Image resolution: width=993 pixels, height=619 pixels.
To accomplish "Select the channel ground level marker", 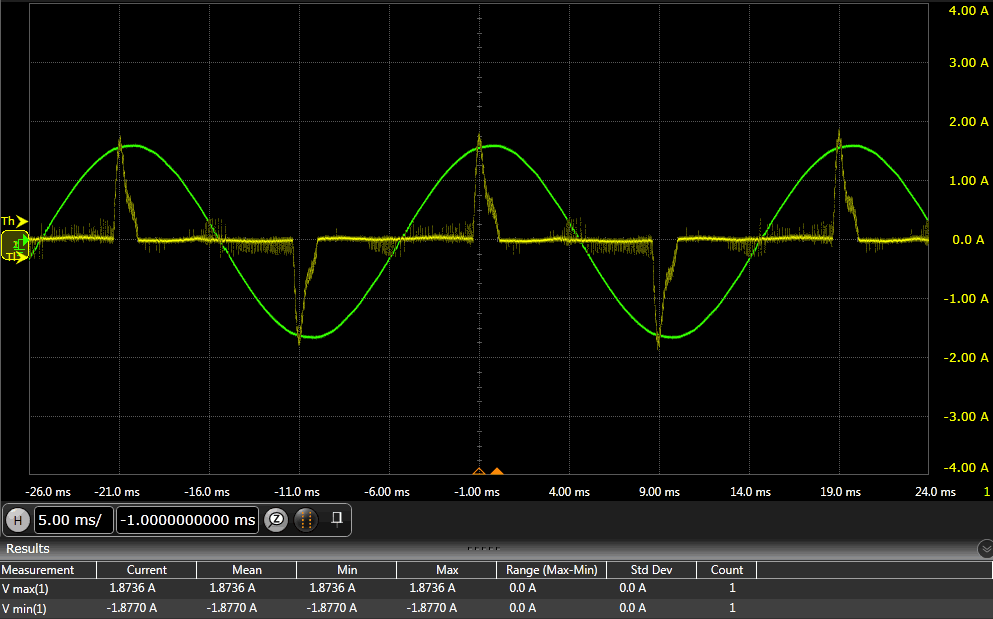I will (x=14, y=241).
